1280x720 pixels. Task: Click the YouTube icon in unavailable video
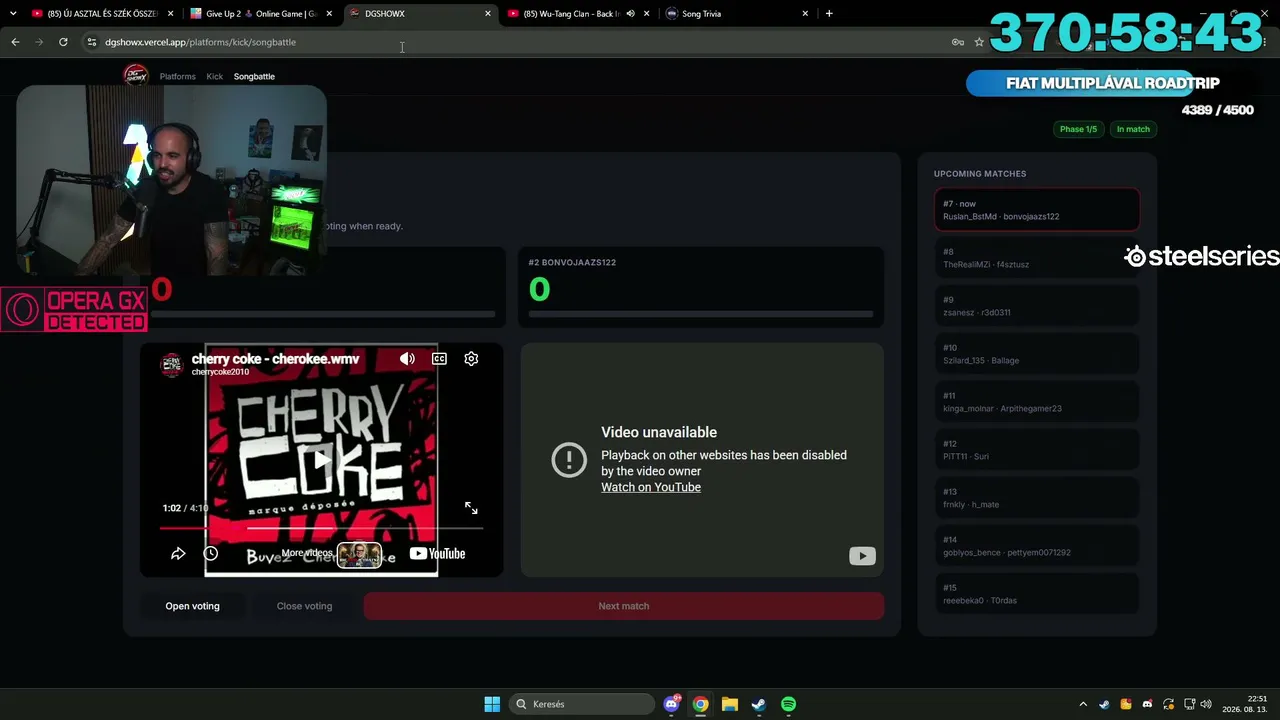point(862,556)
